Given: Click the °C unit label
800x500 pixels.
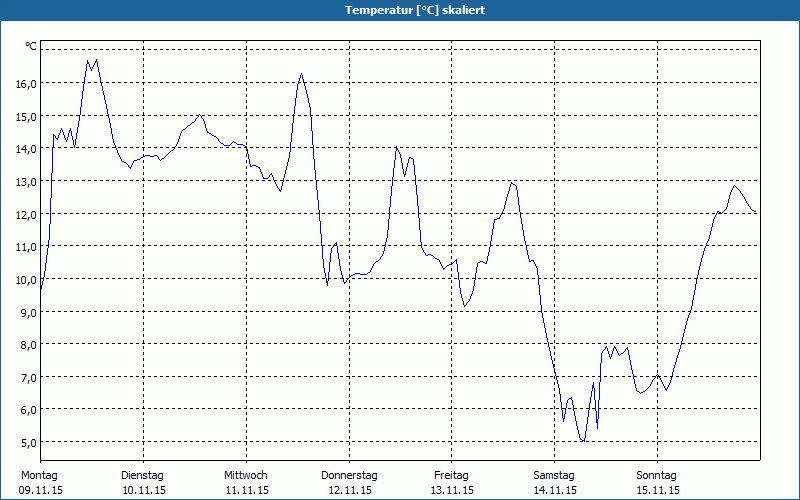Looking at the screenshot, I should coord(31,46).
